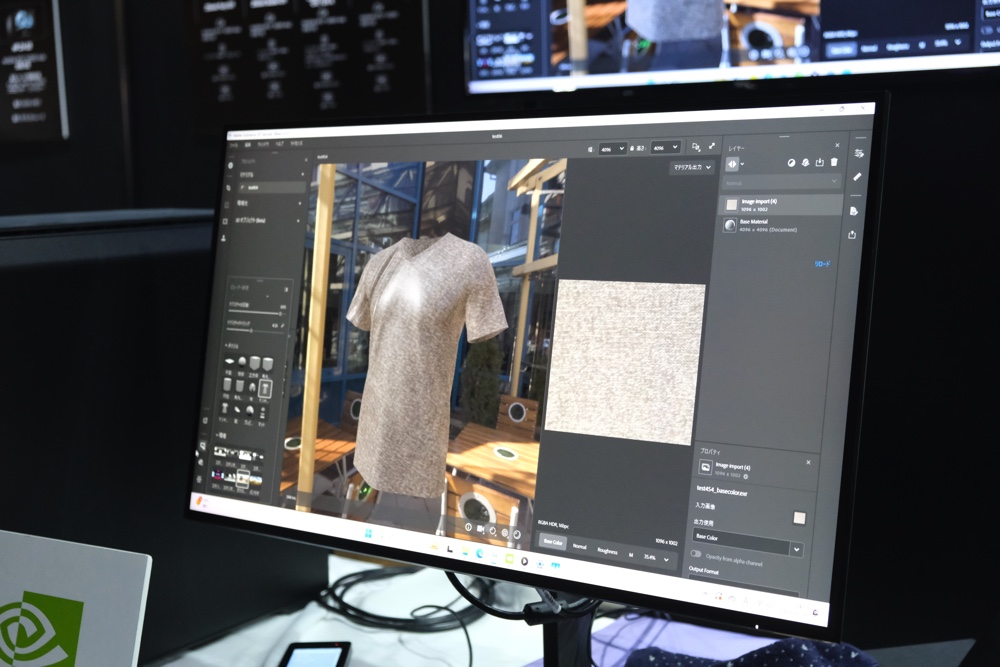Click the camera icon below the 3D viewport
1000x667 pixels.
480,528
